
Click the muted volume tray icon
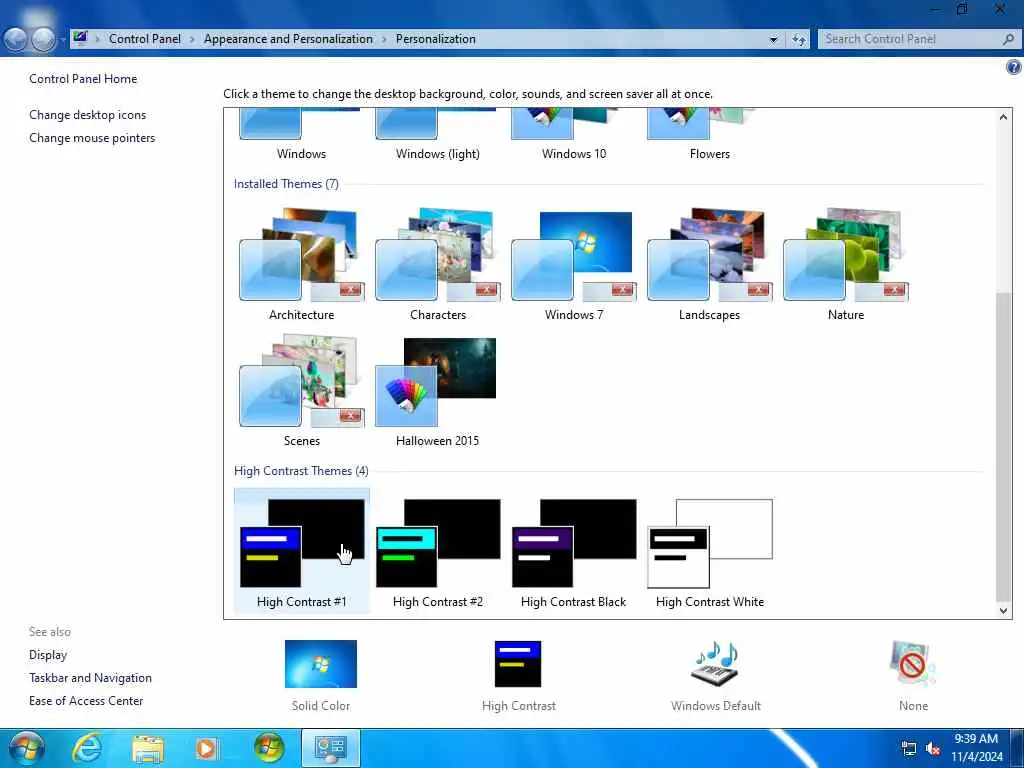click(933, 748)
